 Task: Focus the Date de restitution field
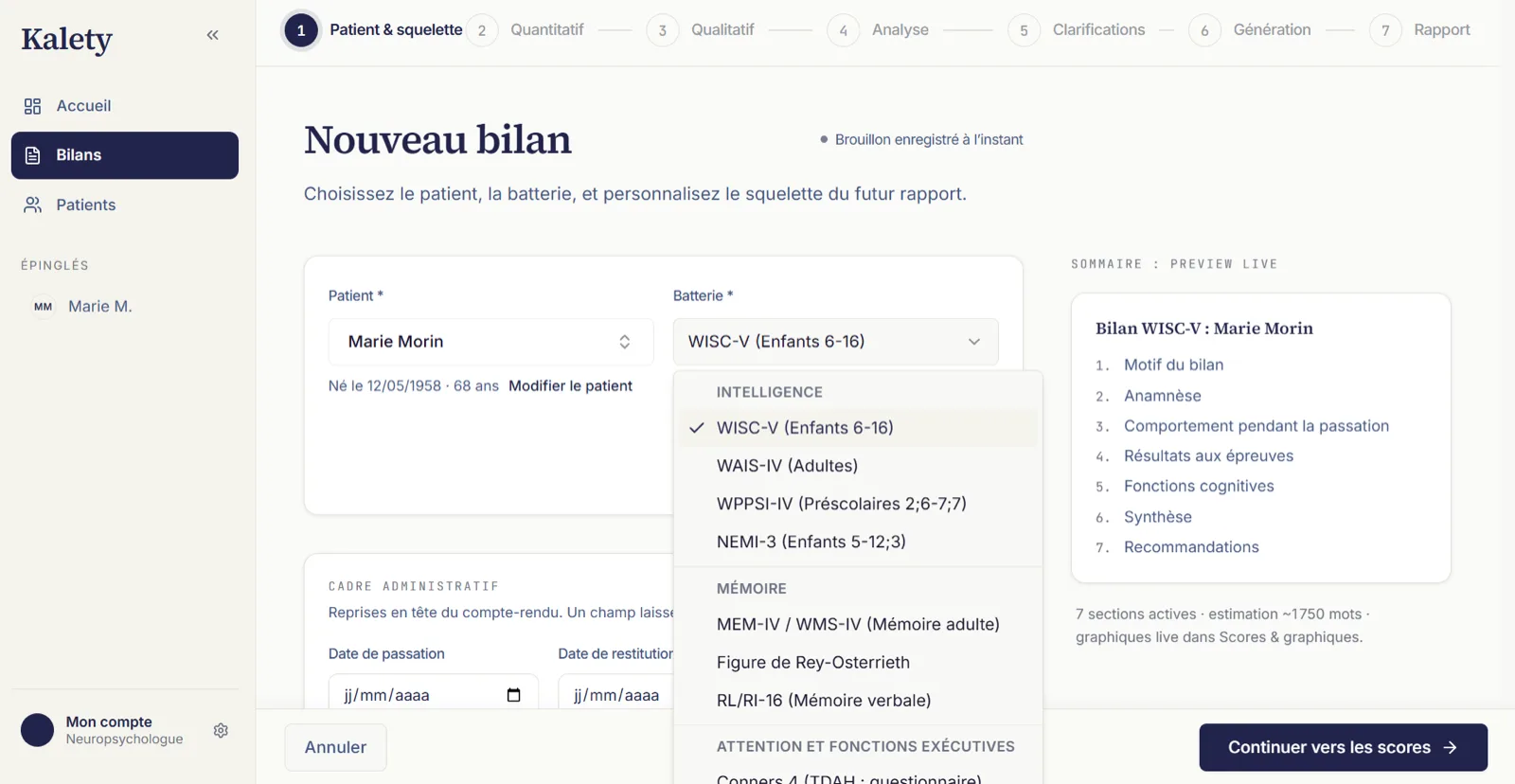pos(616,695)
